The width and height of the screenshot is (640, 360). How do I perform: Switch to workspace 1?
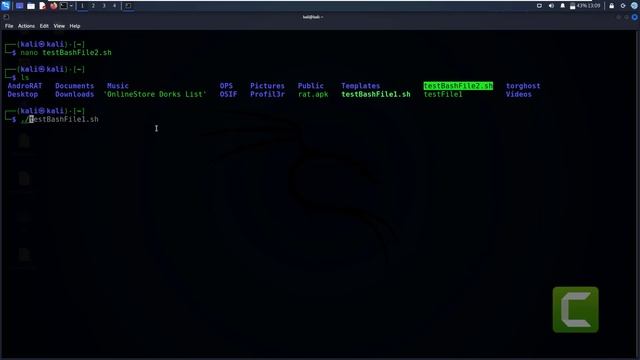click(82, 6)
